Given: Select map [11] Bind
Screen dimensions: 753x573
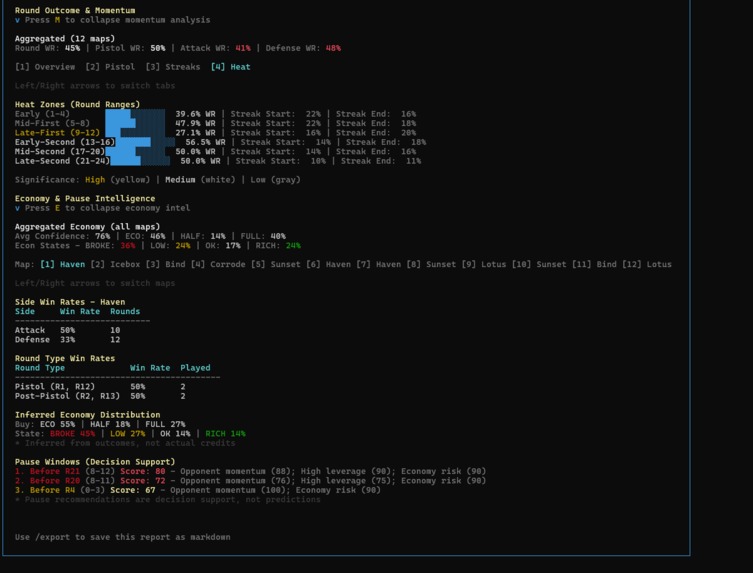Looking at the screenshot, I should point(595,264).
